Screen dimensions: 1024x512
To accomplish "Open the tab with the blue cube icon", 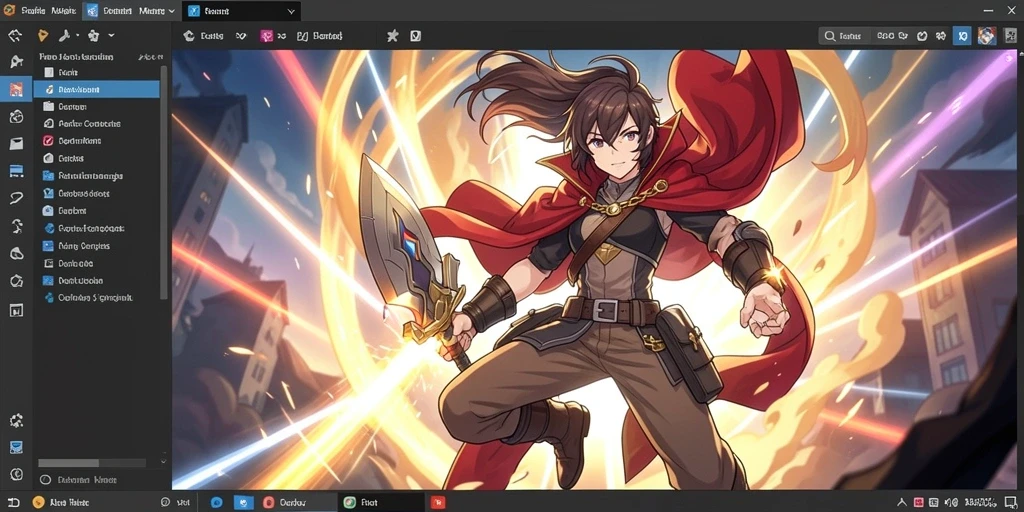I will (x=108, y=10).
